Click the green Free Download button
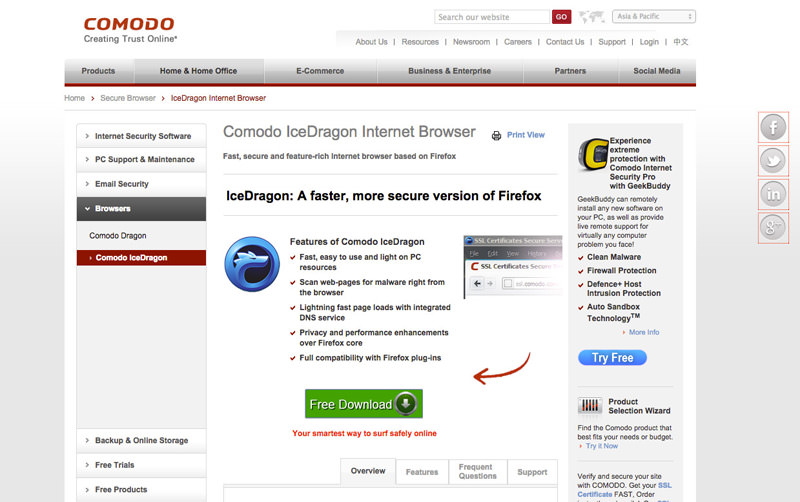The height and width of the screenshot is (502, 800). (364, 404)
